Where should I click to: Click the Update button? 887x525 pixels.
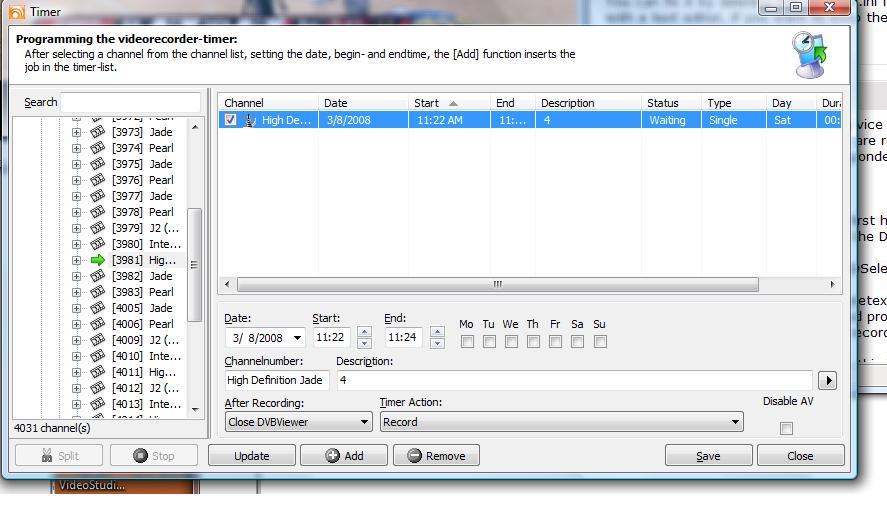[252, 455]
